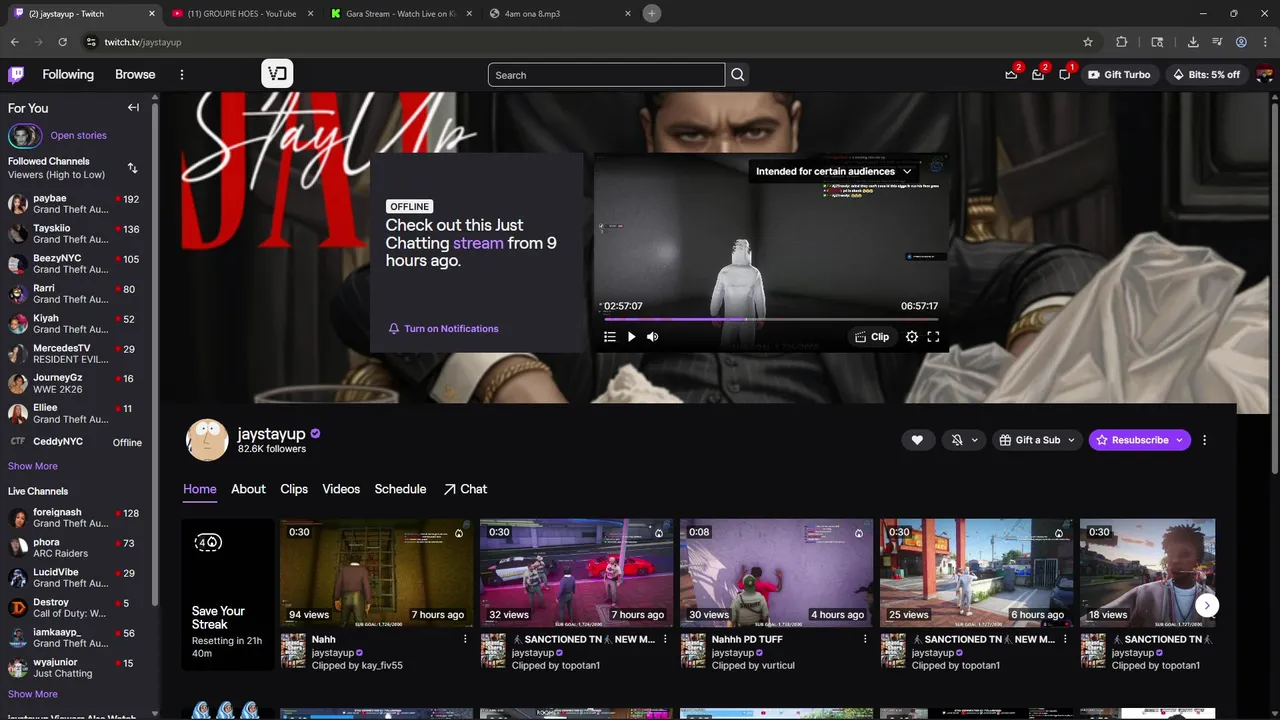Click the Bits: 5% off button
Screen dimensions: 1280x720
pos(1206,75)
